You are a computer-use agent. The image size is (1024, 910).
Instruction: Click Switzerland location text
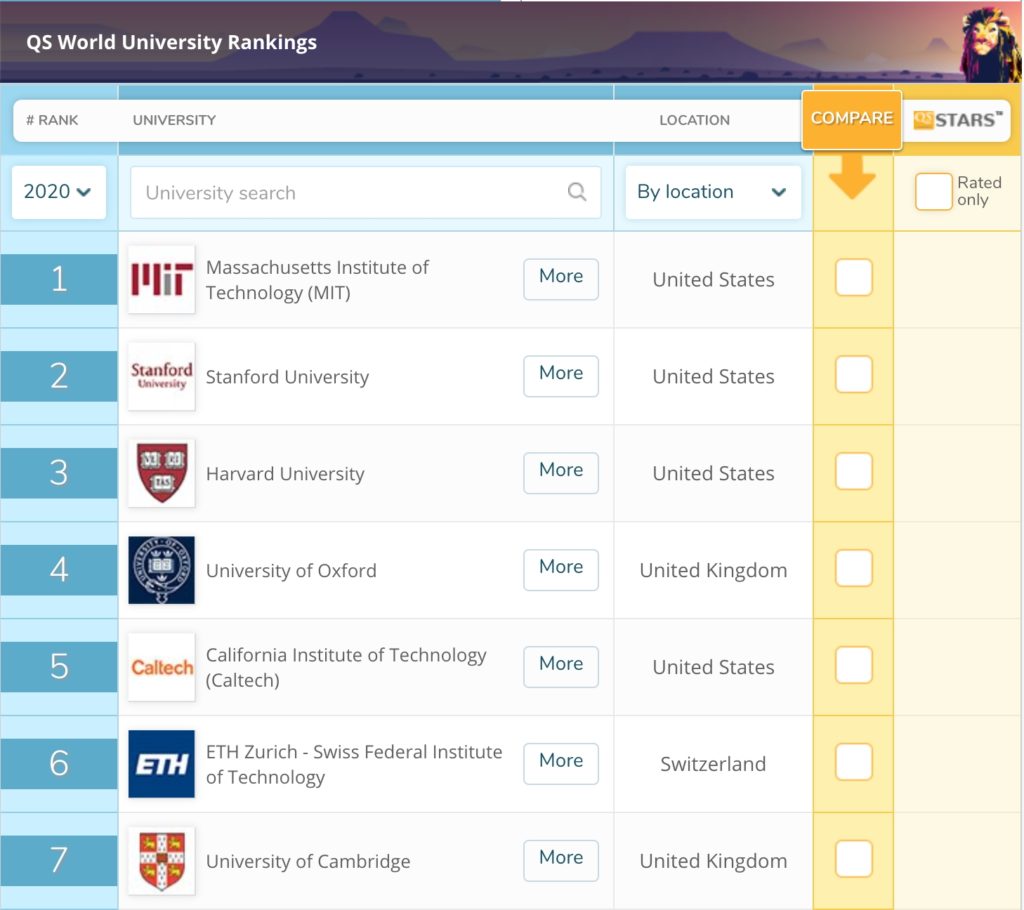[x=713, y=764]
